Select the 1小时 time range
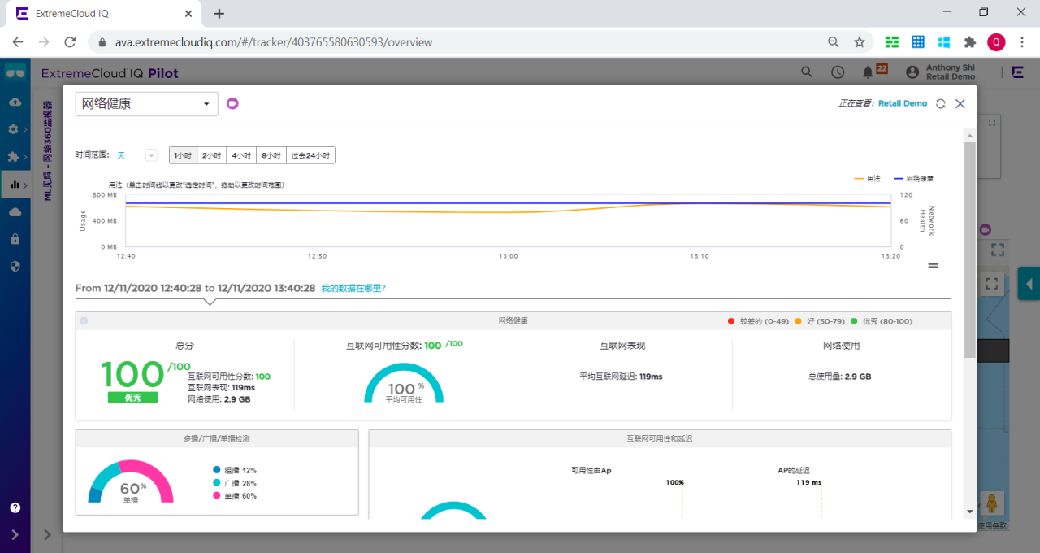Viewport: 1040px width, 553px height. pos(184,155)
